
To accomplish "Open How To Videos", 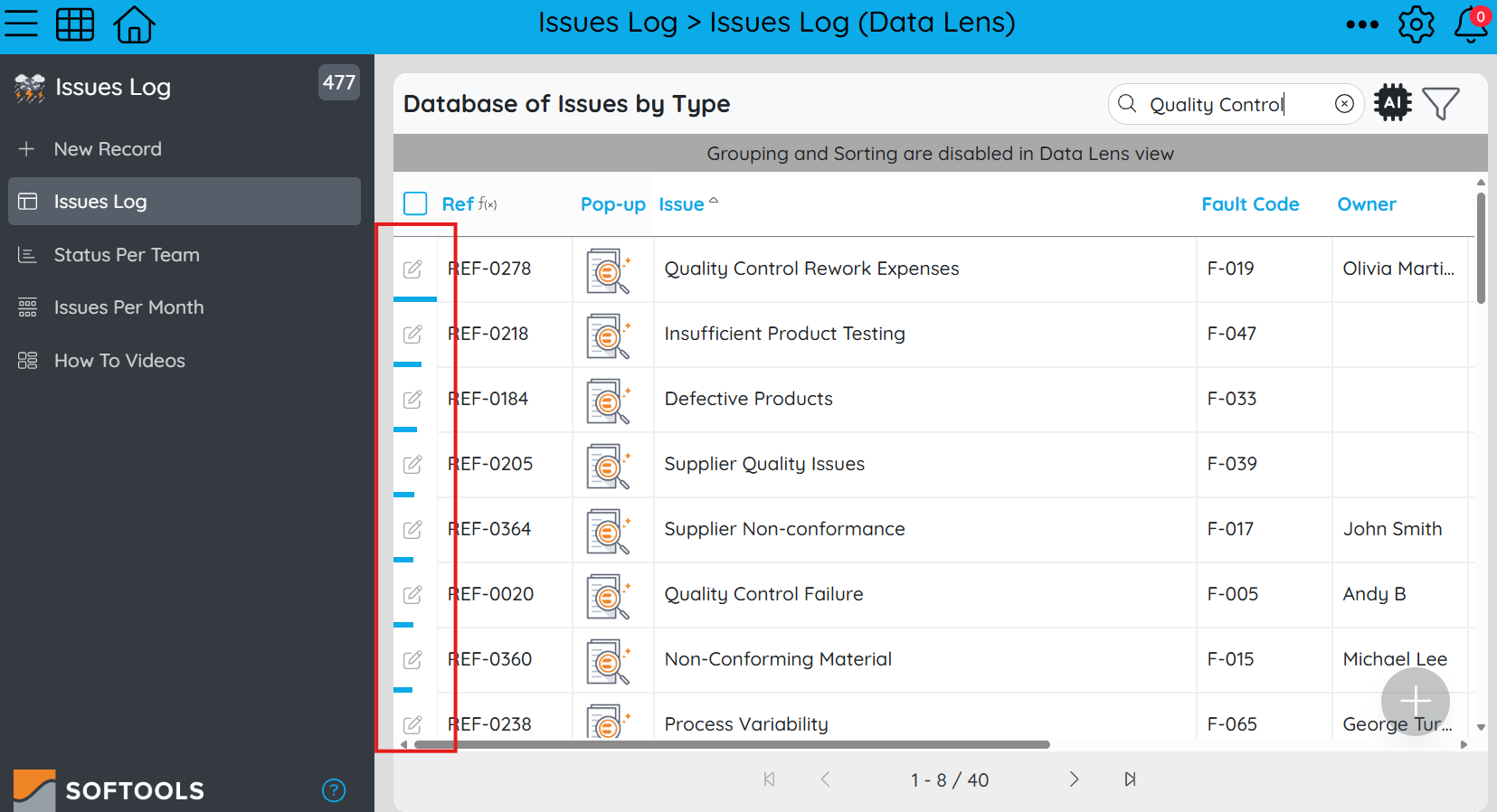I will (x=185, y=361).
